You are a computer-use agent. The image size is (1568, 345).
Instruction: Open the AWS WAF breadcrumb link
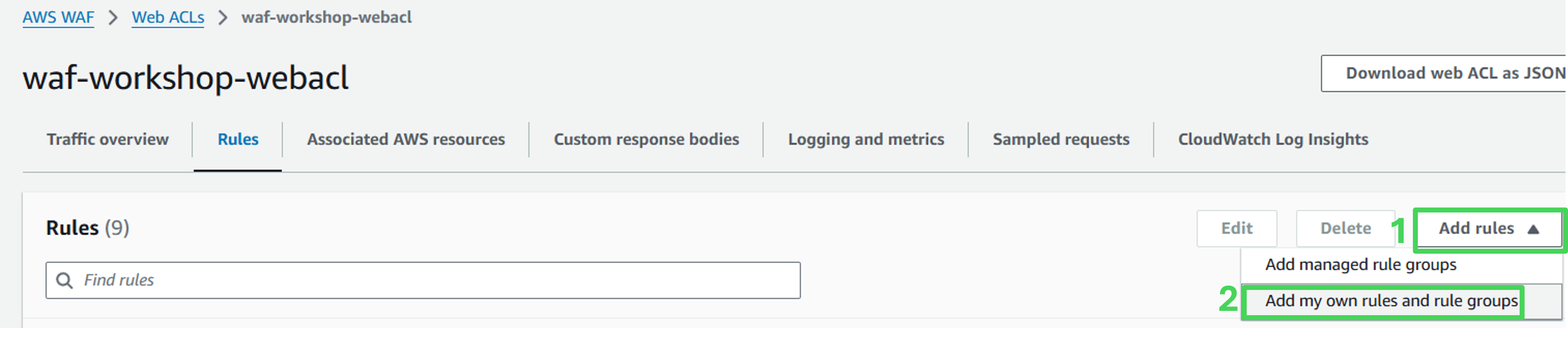coord(58,18)
